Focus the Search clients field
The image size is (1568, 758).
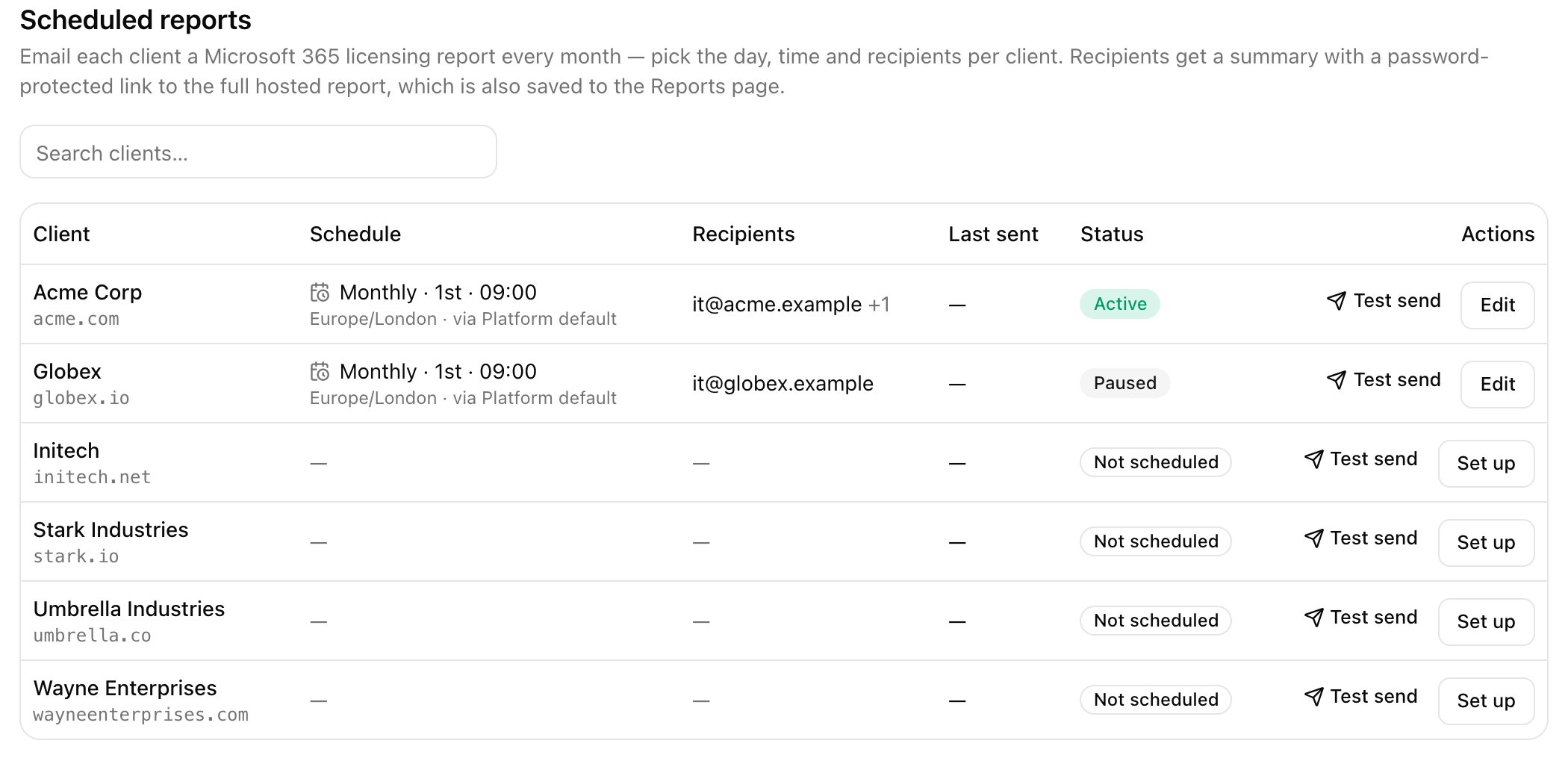(258, 152)
